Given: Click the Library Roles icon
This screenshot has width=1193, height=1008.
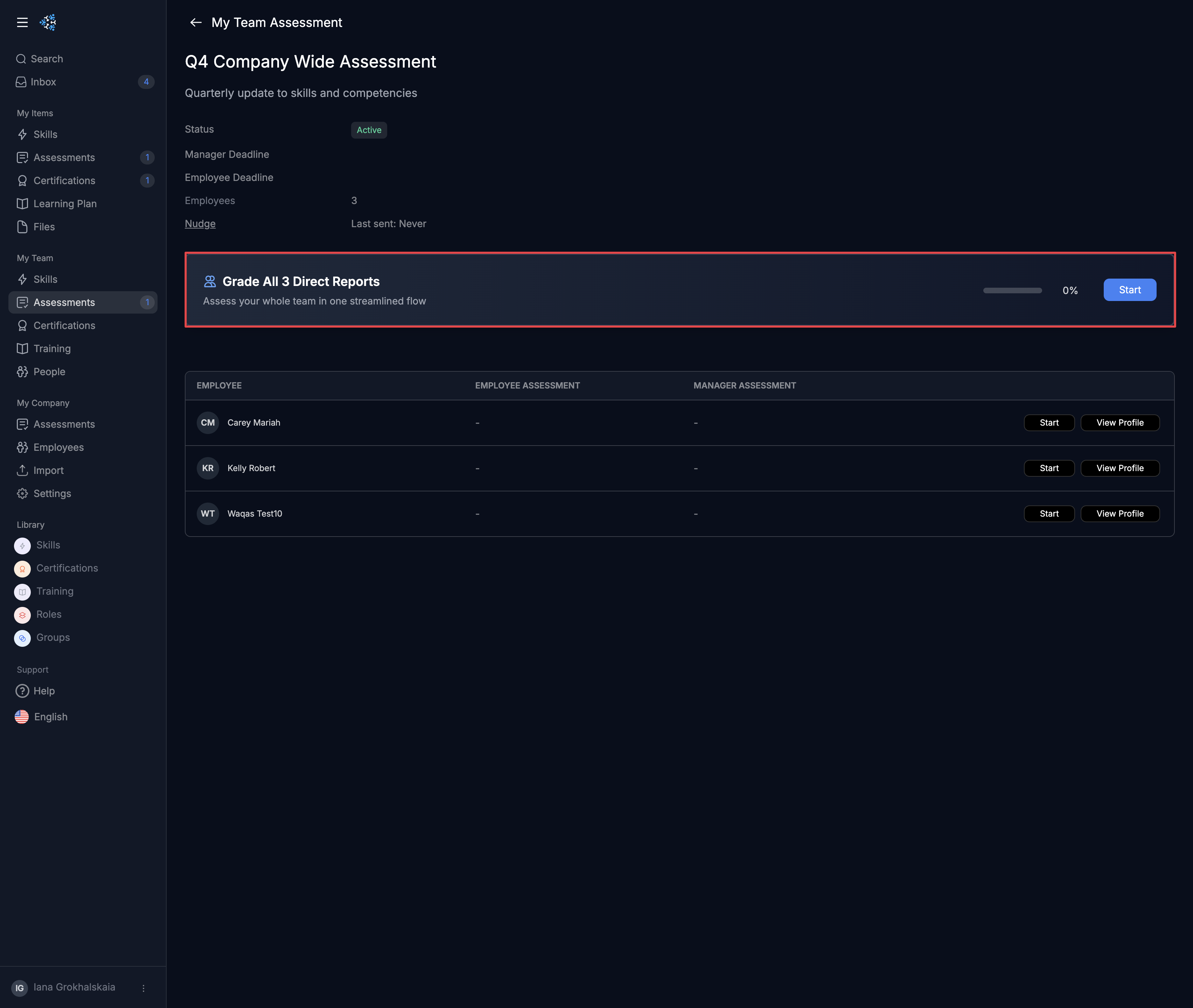Looking at the screenshot, I should click(22, 615).
